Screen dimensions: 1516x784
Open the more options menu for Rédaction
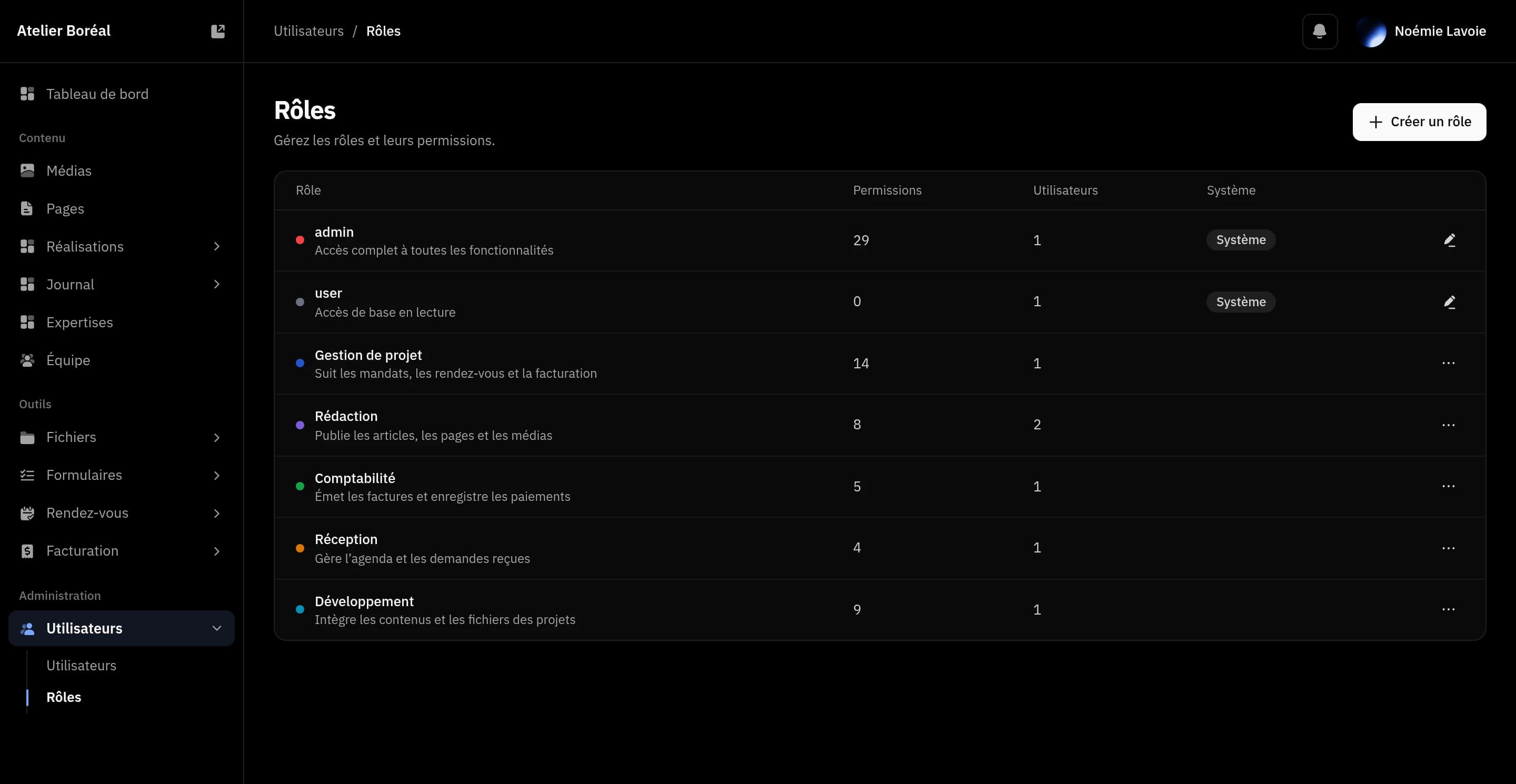1448,425
